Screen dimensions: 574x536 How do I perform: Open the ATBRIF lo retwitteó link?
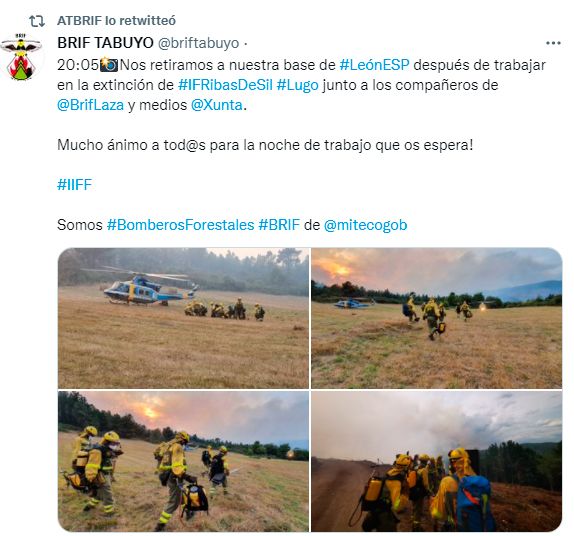[116, 21]
